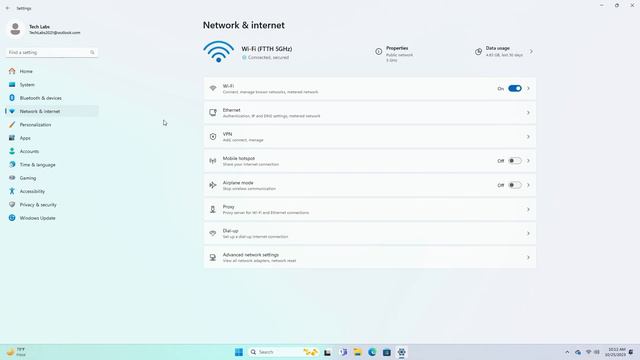The image size is (640, 360).
Task: Turn off the Wi-Fi toggle switch
Action: 515,89
